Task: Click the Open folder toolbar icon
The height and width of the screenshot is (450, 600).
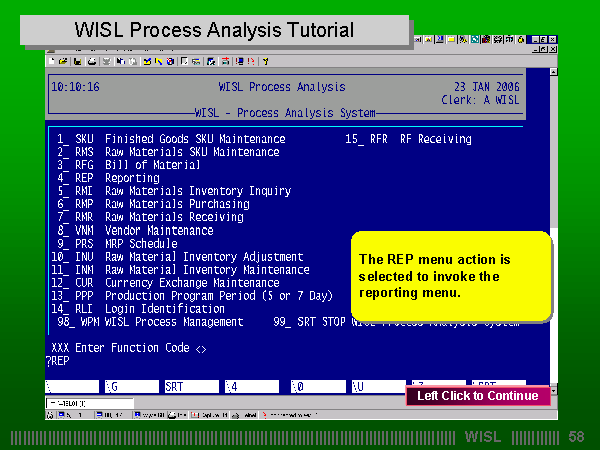Action: (62, 61)
